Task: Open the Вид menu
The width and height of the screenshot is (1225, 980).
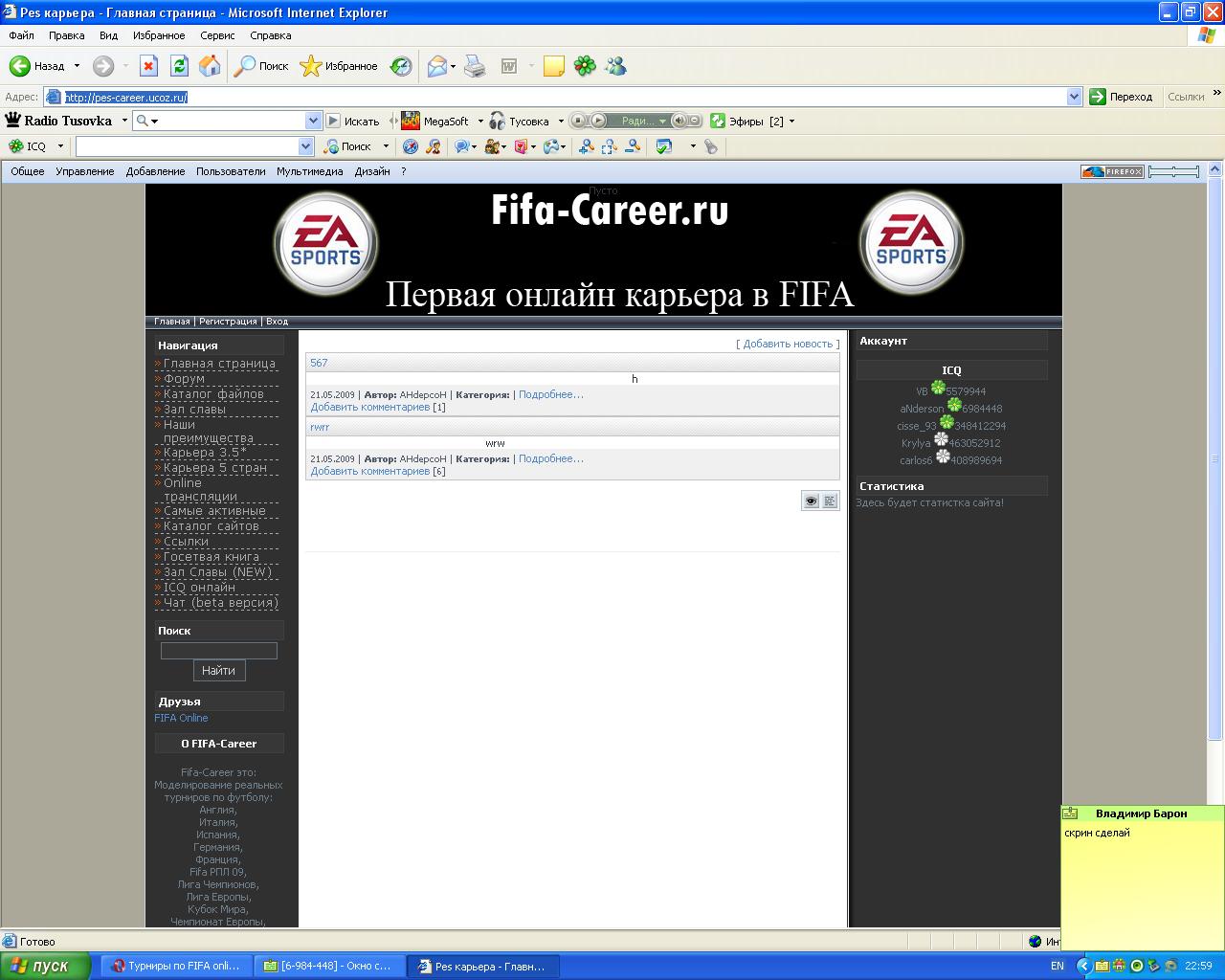Action: point(108,35)
